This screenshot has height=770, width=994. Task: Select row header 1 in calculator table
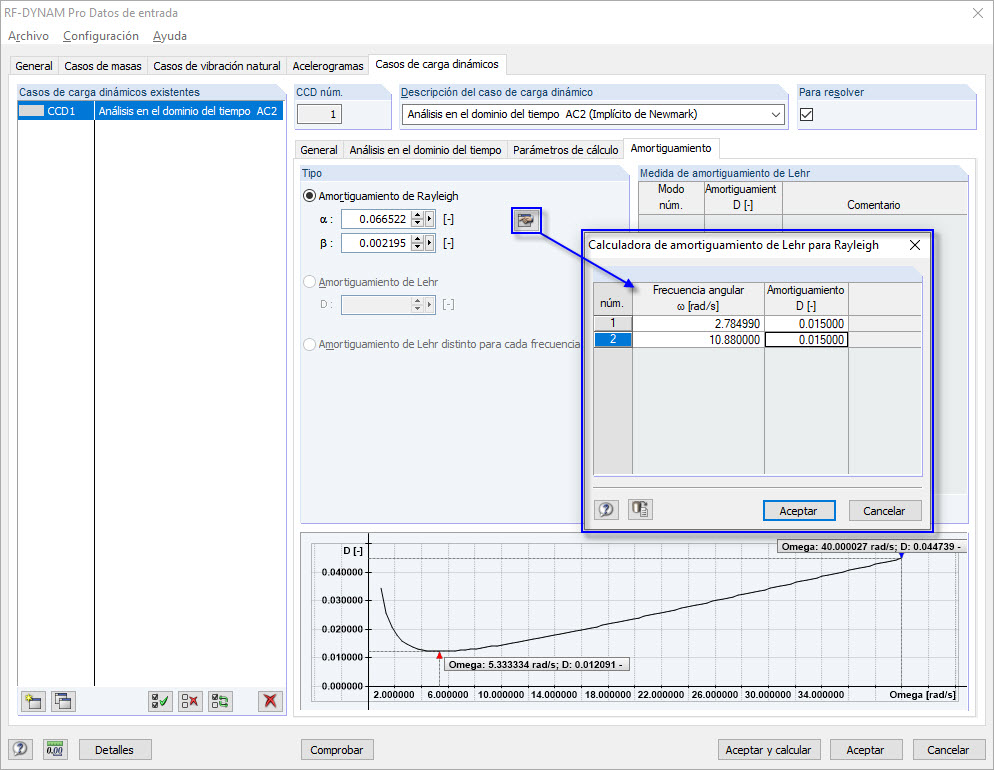tap(613, 323)
